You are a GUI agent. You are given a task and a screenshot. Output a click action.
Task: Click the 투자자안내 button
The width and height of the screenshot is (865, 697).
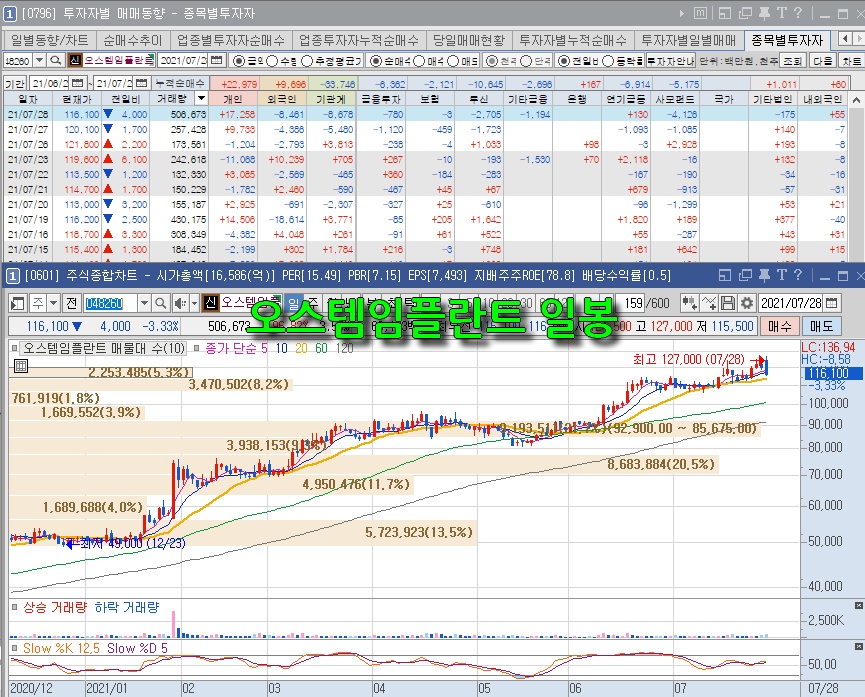(x=670, y=61)
